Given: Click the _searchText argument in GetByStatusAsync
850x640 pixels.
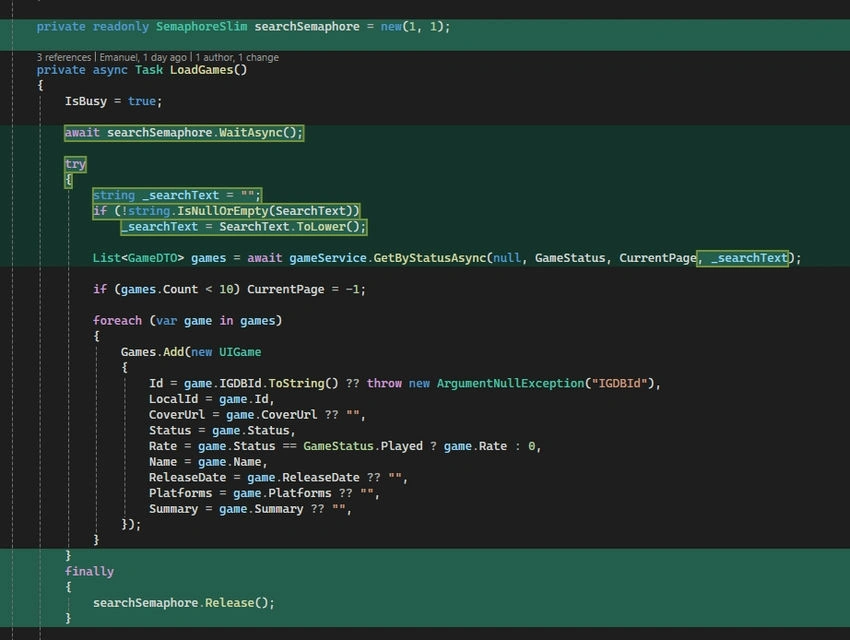Looking at the screenshot, I should click(x=749, y=258).
